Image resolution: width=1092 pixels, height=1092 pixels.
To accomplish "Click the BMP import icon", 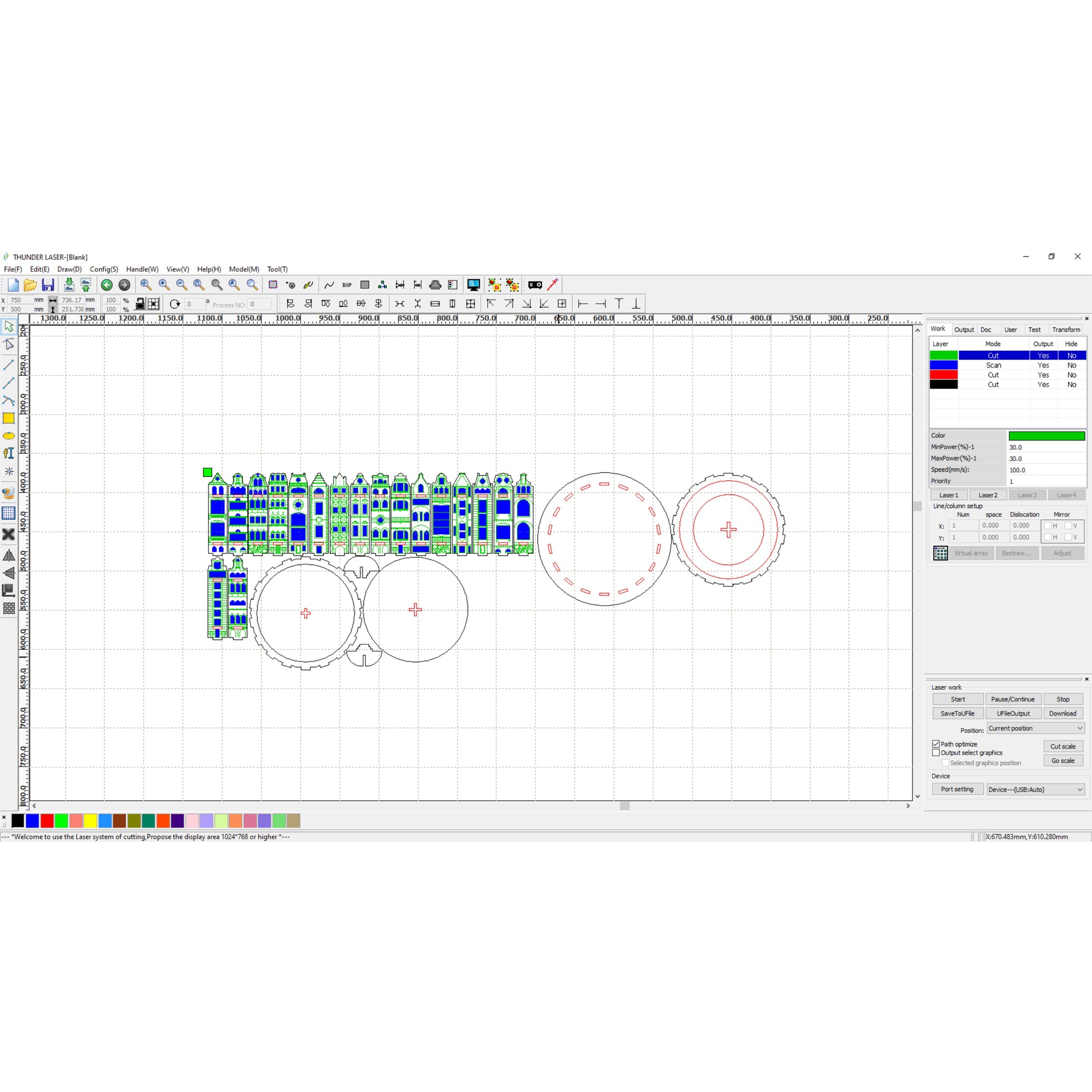I will [347, 285].
